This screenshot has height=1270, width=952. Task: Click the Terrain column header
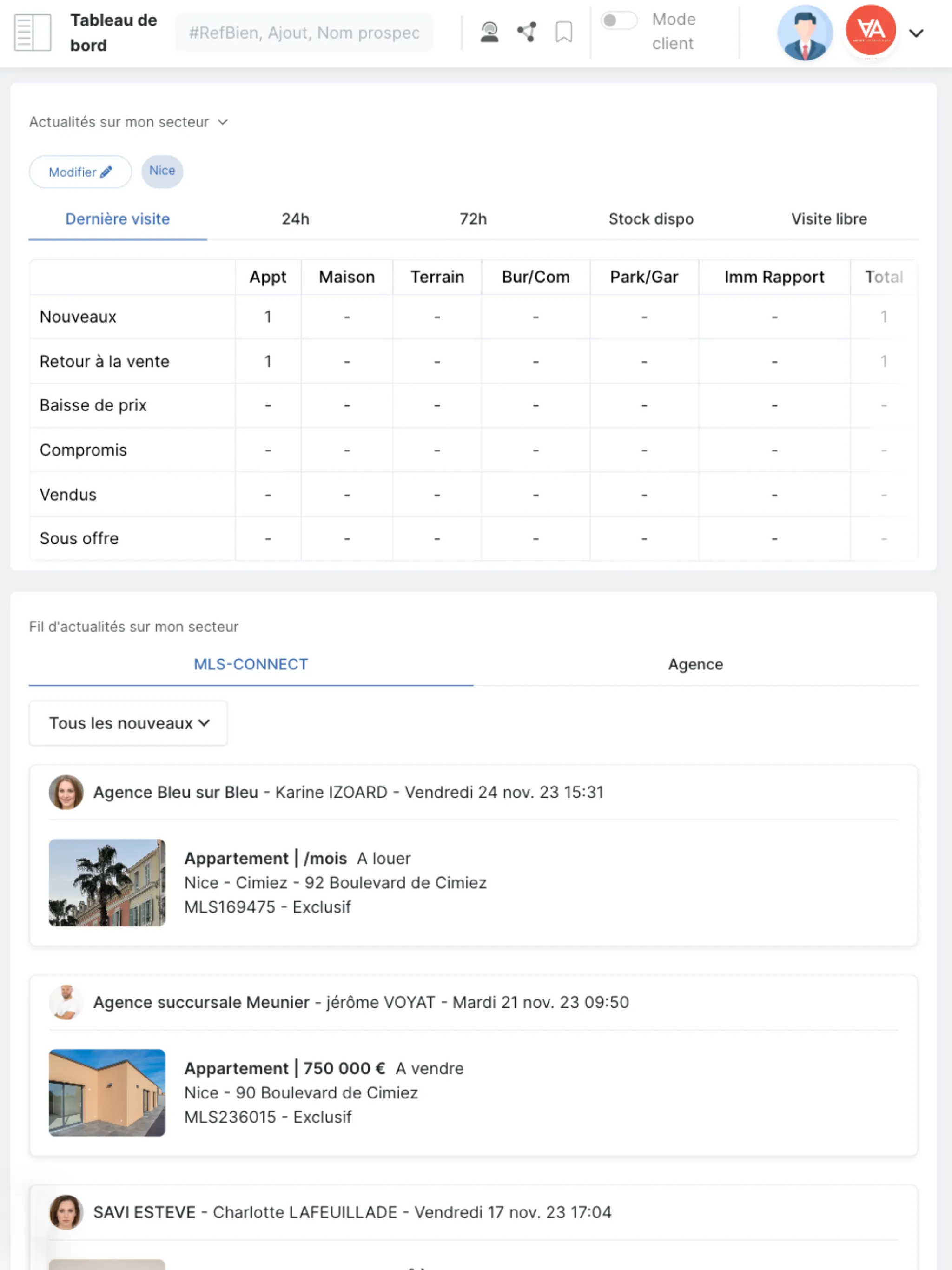pos(437,278)
